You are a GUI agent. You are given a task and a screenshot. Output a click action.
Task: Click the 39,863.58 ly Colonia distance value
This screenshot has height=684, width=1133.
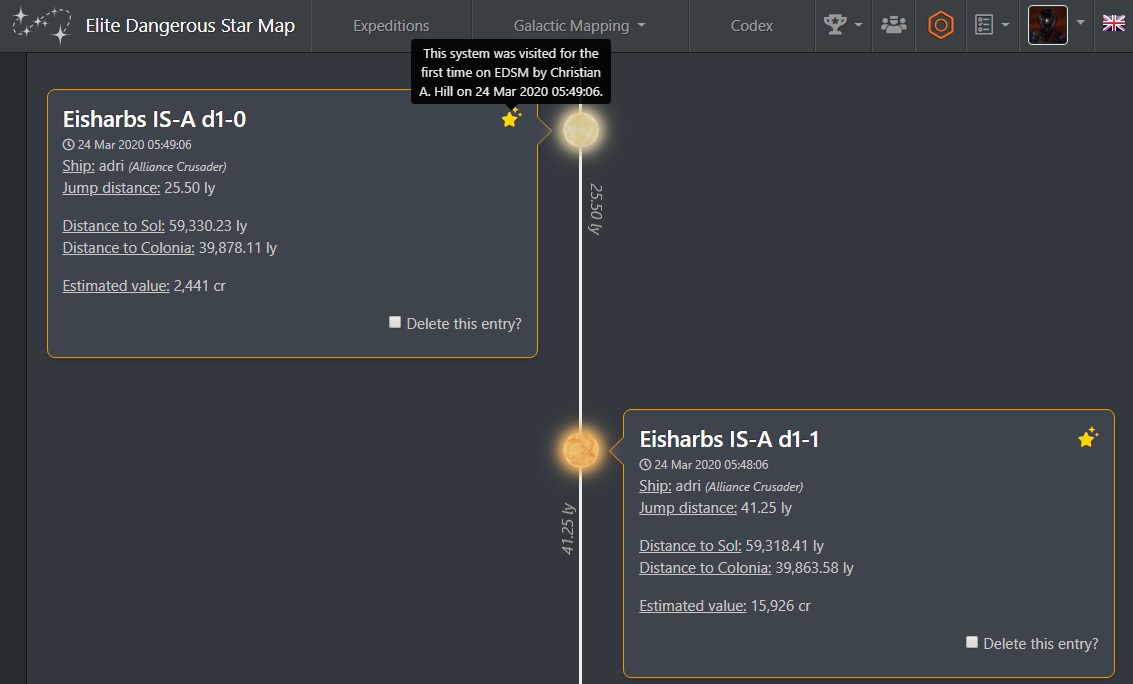tap(814, 568)
